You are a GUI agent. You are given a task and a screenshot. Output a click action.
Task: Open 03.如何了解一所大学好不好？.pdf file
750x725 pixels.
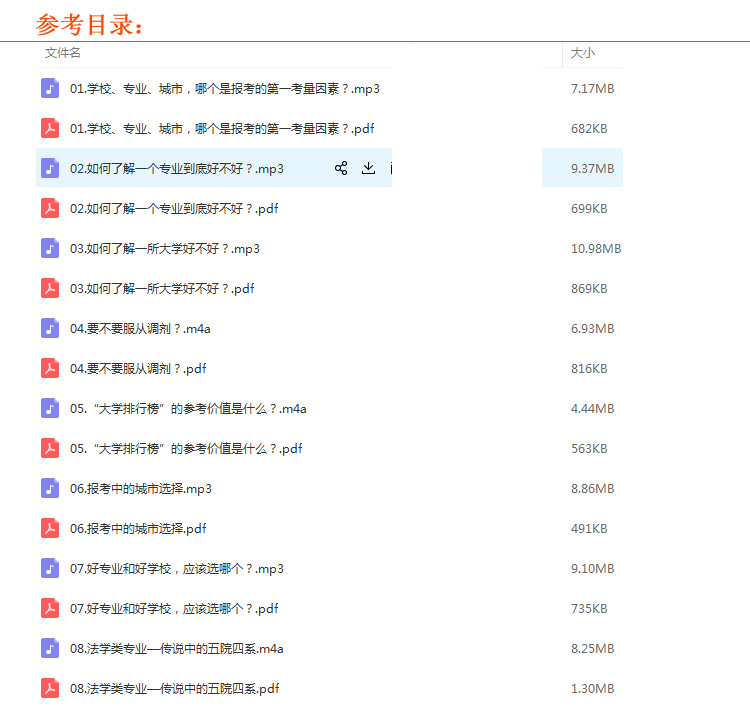tap(162, 288)
